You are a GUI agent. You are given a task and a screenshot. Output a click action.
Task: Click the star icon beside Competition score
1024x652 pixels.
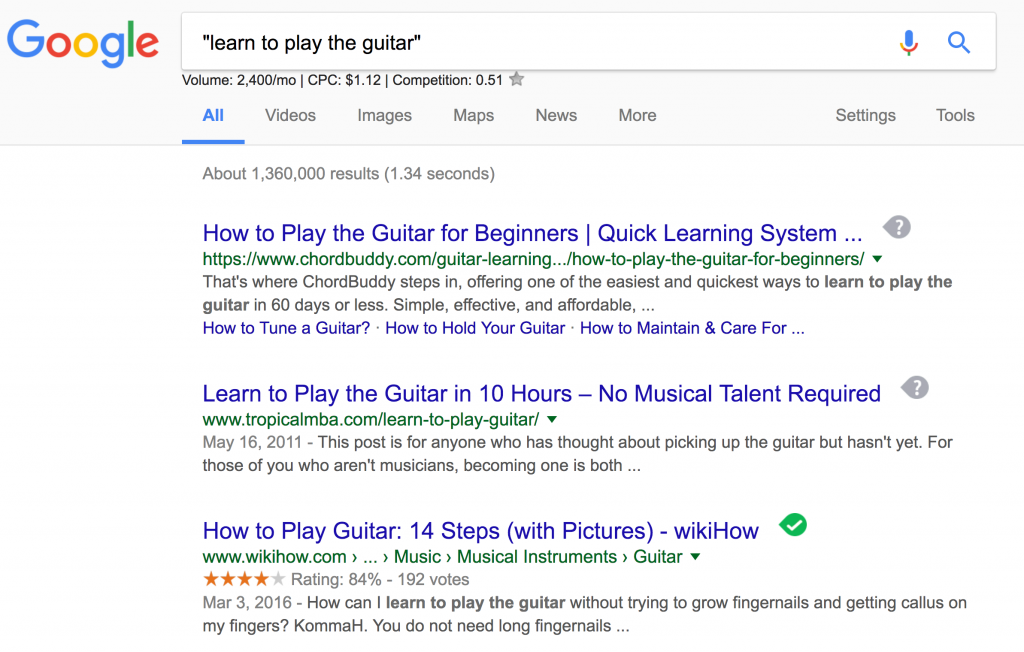[x=517, y=80]
